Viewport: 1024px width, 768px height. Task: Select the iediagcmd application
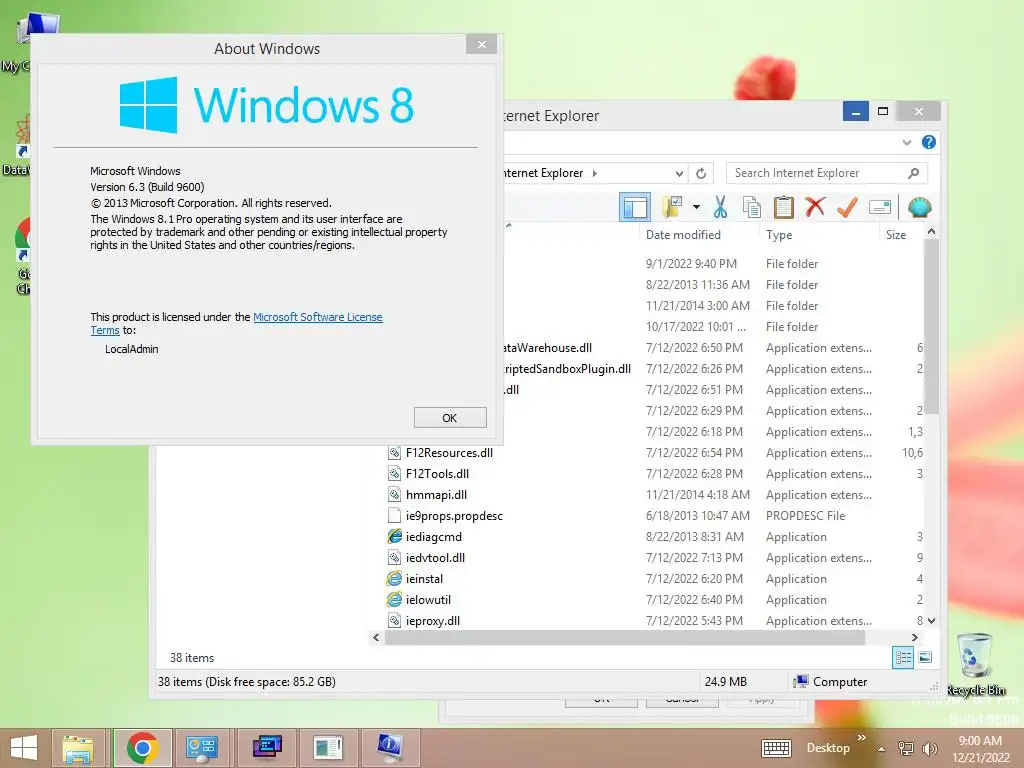coord(434,537)
